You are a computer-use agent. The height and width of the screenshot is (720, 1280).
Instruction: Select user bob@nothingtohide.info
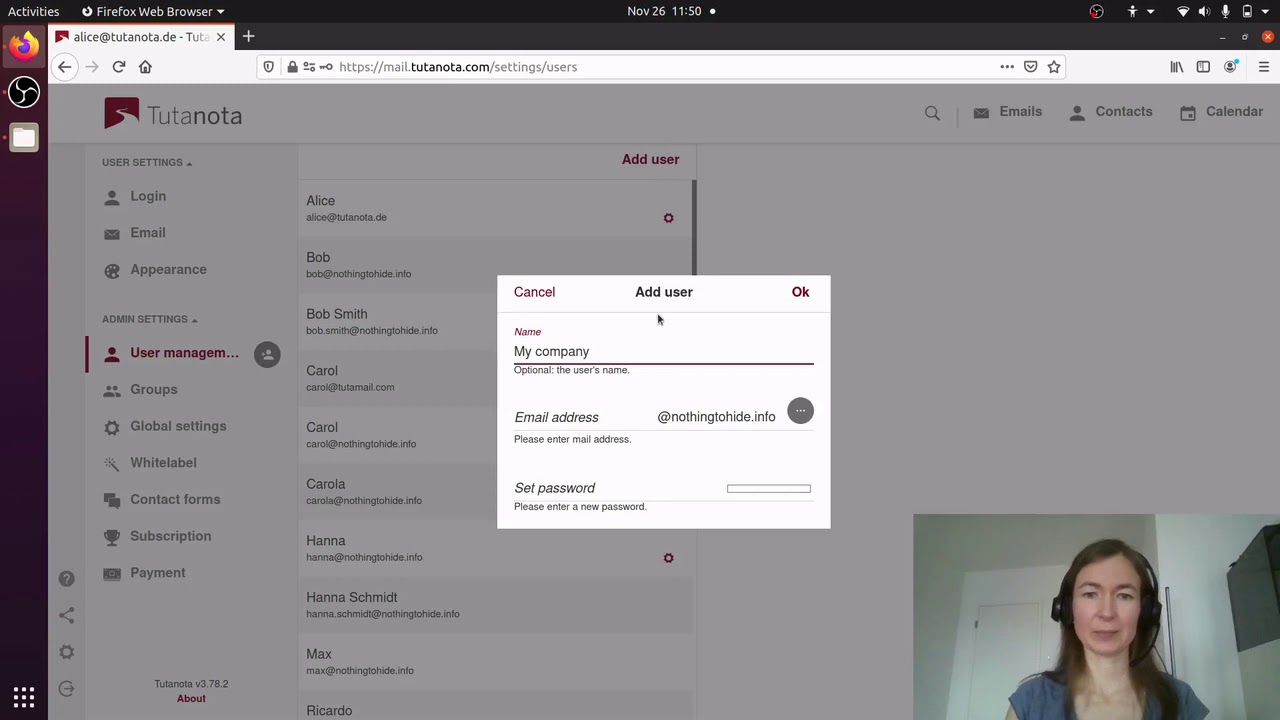click(x=494, y=265)
